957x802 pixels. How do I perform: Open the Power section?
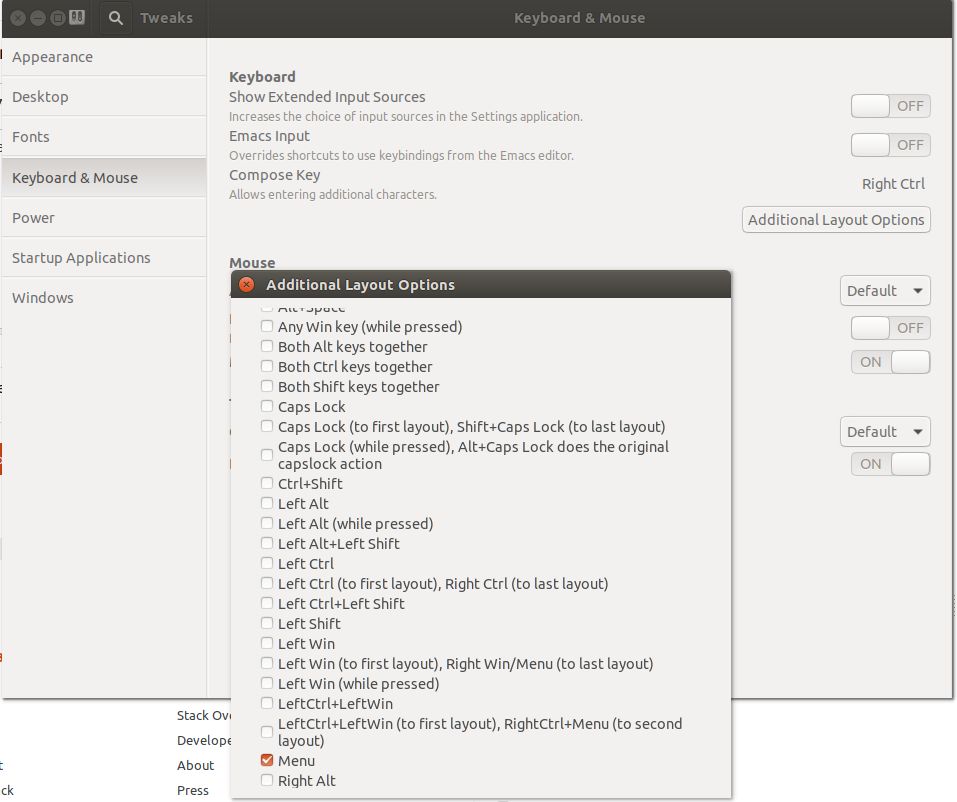click(x=104, y=218)
